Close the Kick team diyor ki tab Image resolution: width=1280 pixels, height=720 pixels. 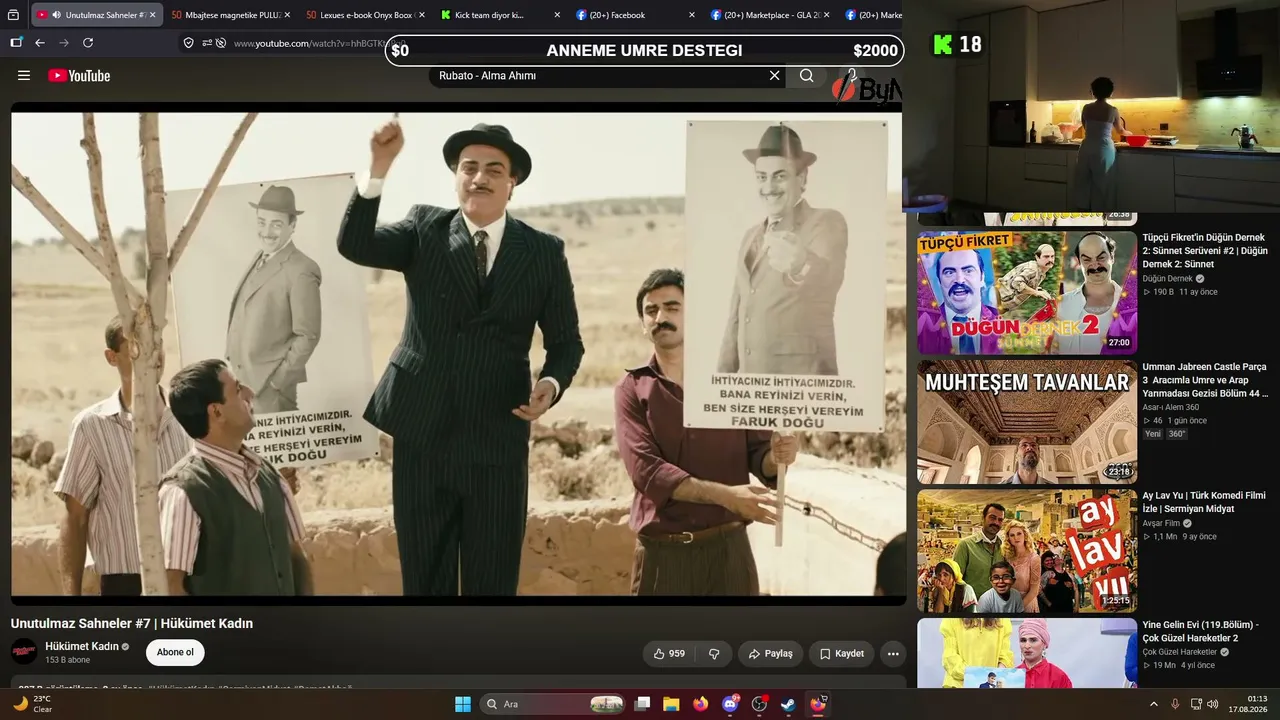[557, 15]
